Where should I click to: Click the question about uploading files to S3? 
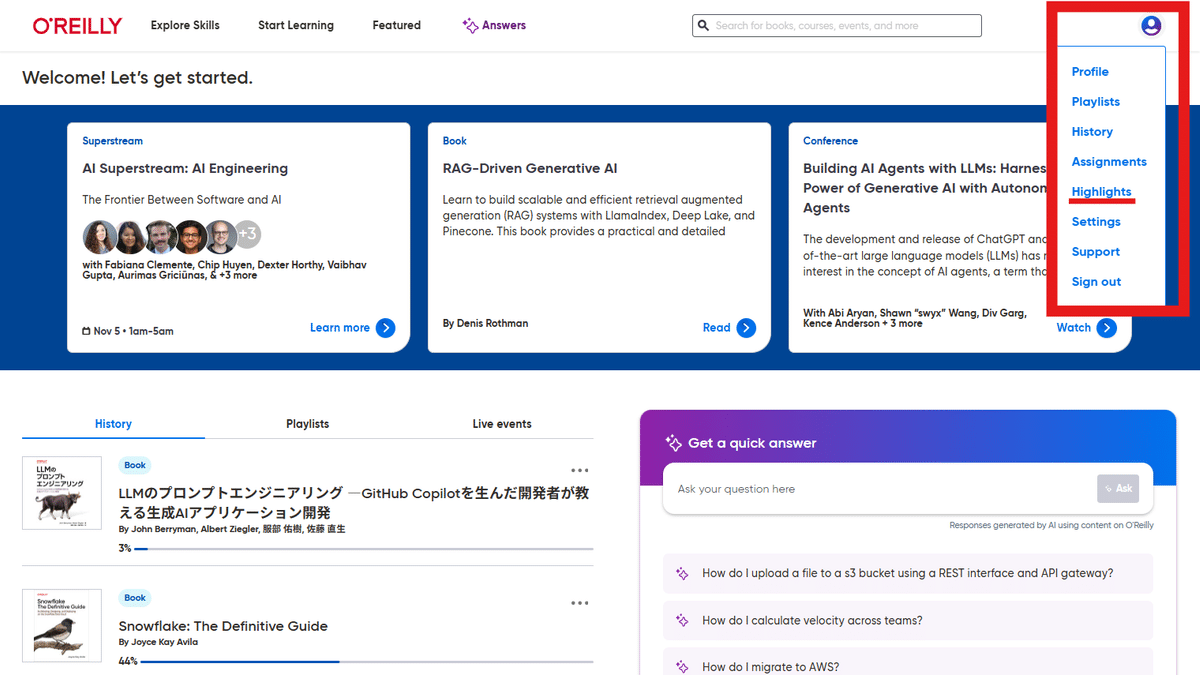pyautogui.click(x=906, y=573)
